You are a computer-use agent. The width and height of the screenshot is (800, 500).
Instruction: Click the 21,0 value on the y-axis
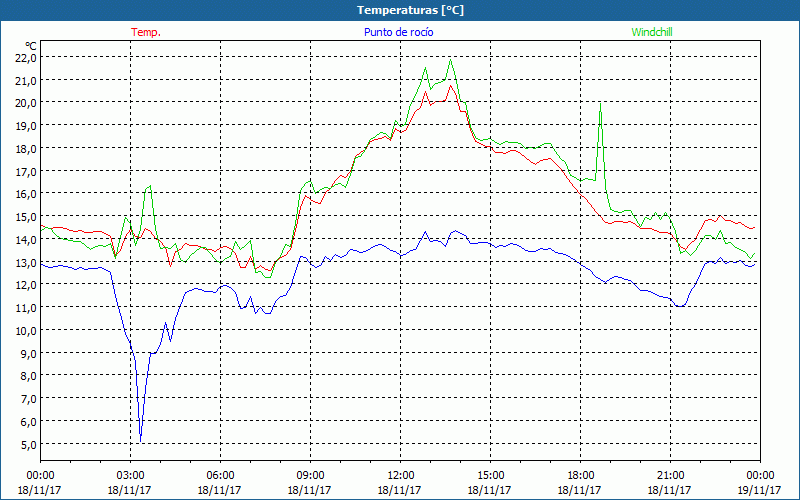pyautogui.click(x=26, y=81)
